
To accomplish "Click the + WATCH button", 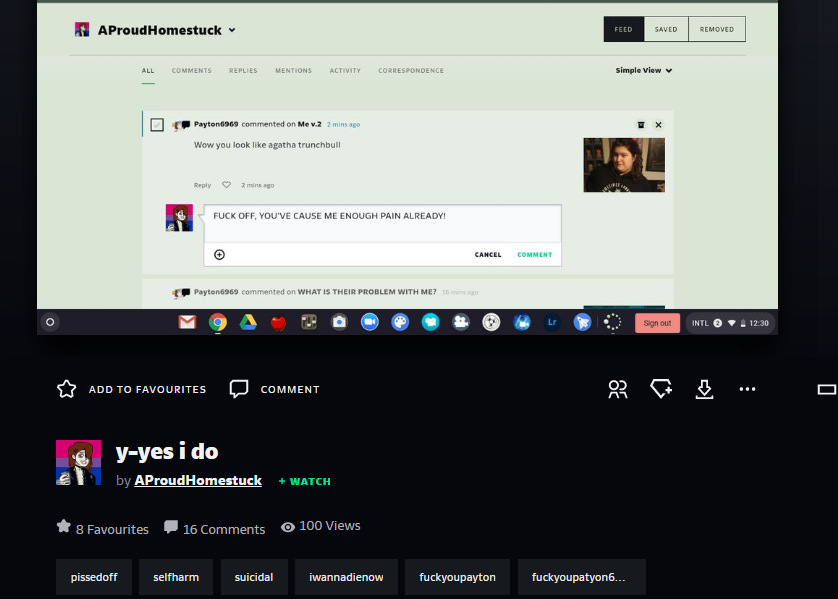I will pyautogui.click(x=305, y=481).
